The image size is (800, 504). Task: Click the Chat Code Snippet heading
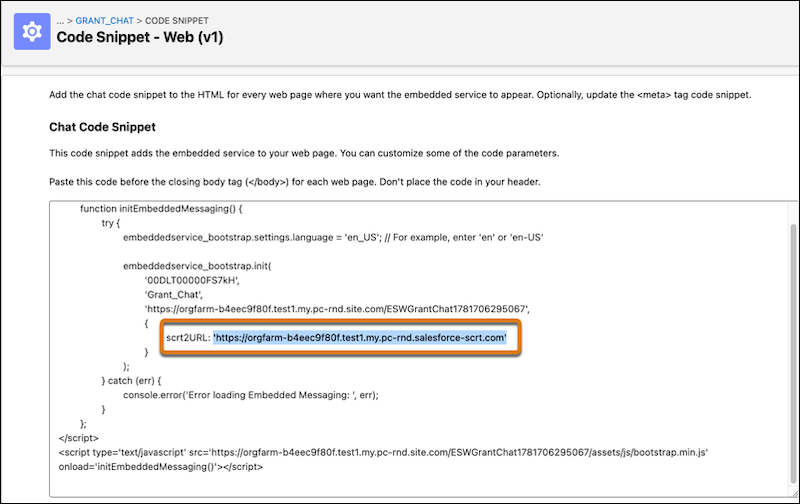(x=102, y=127)
